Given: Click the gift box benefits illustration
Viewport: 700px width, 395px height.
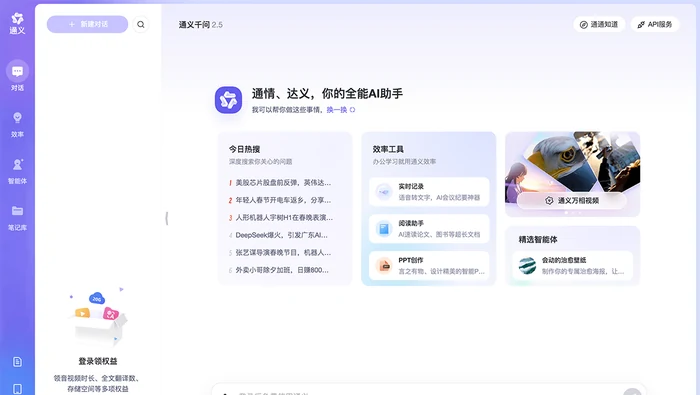Looking at the screenshot, I should click(98, 317).
